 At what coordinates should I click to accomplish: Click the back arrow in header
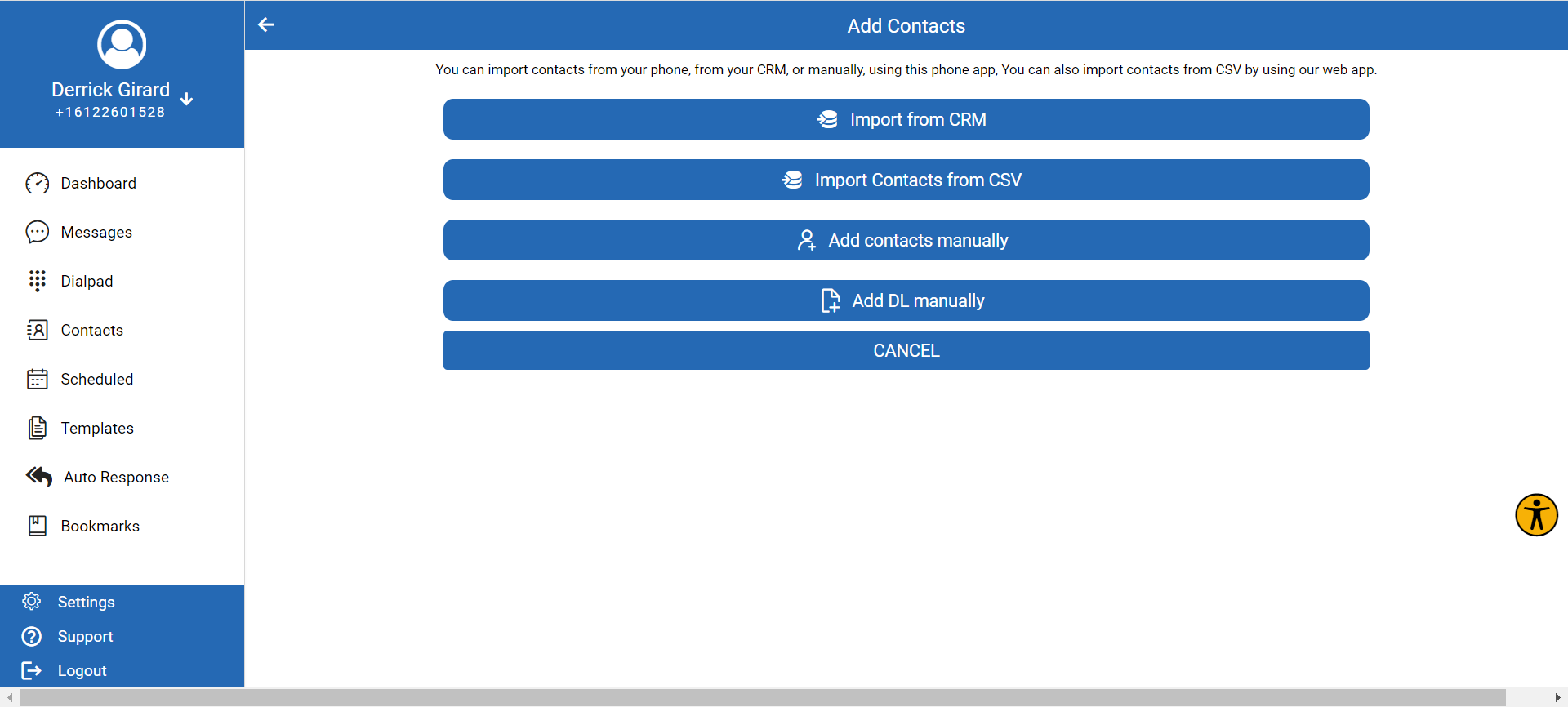point(266,25)
